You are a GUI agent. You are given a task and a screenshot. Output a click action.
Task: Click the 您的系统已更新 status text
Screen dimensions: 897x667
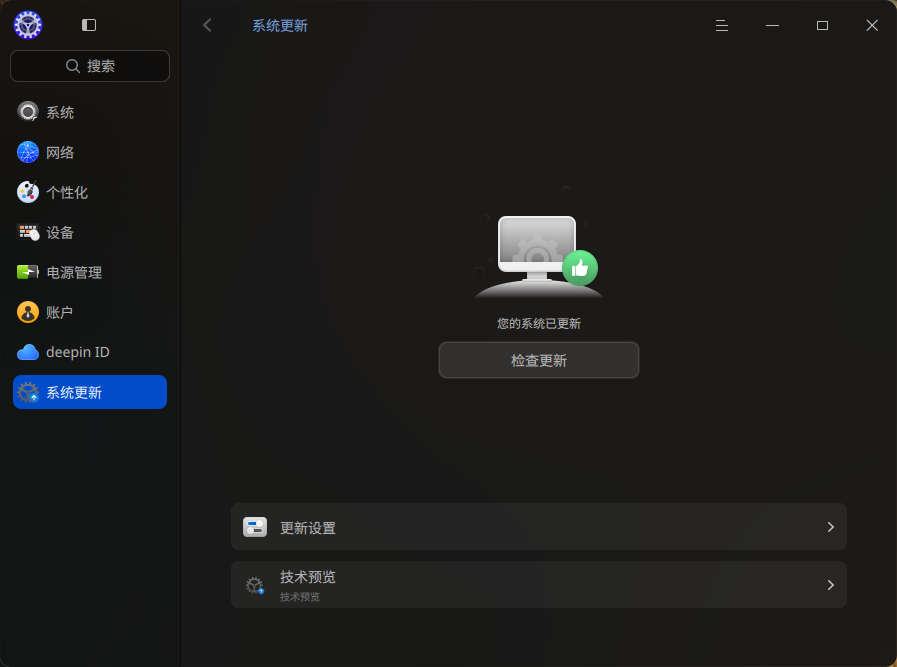(x=539, y=324)
